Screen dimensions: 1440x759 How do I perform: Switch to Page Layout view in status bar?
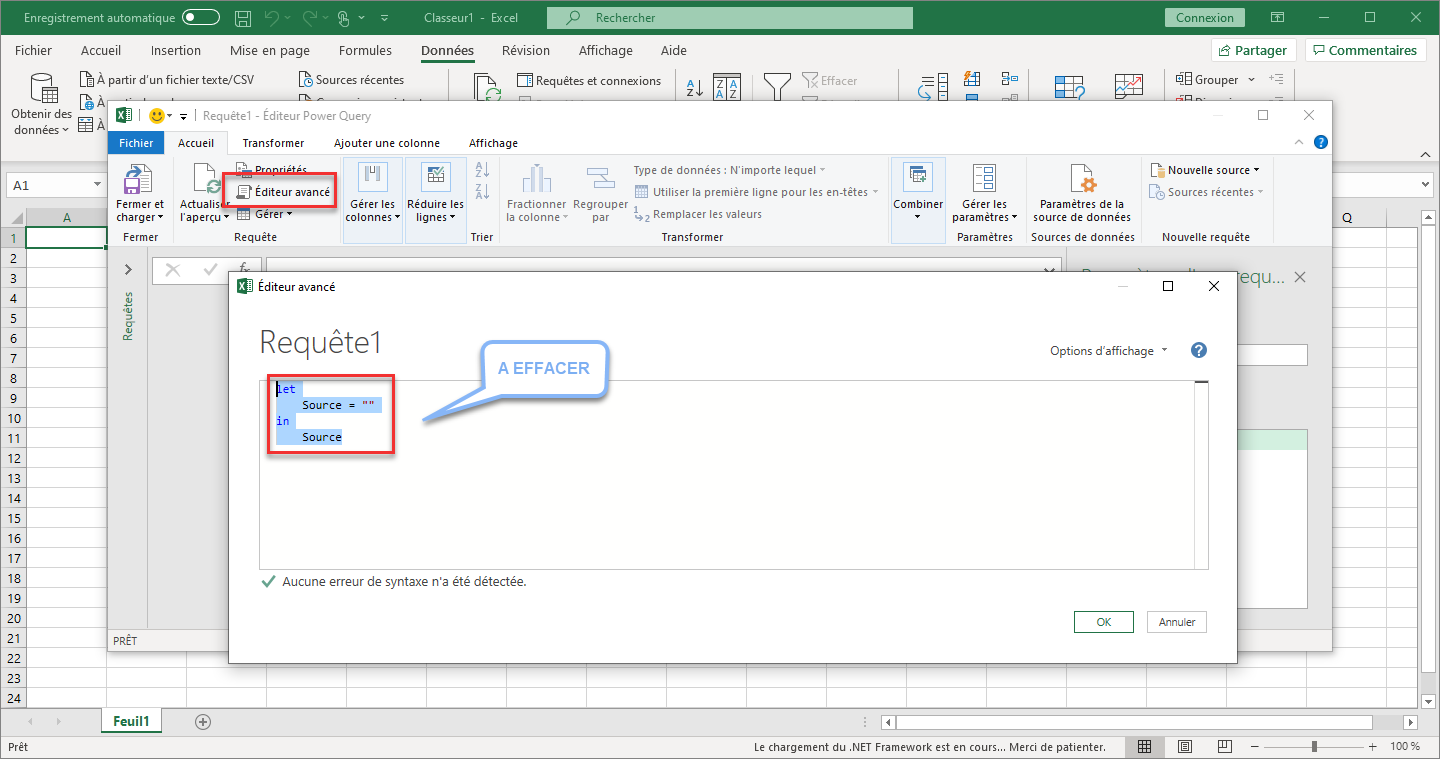click(1184, 747)
